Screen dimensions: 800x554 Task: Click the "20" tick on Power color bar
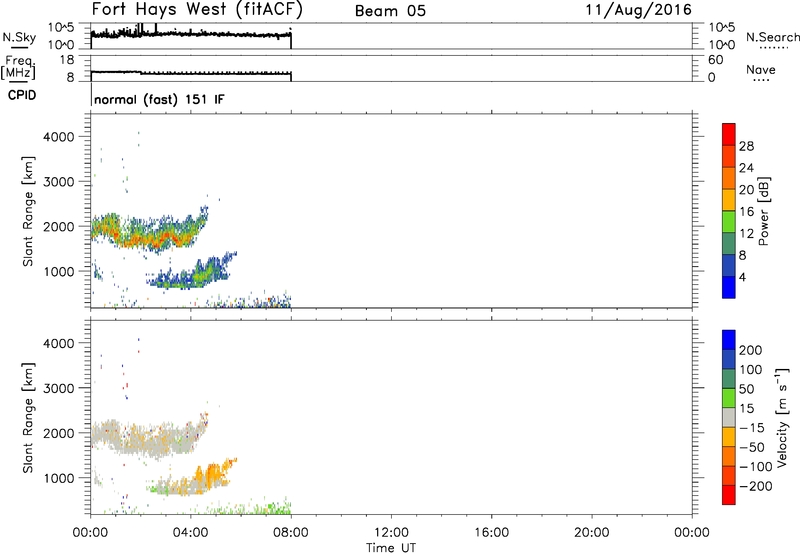tap(746, 190)
